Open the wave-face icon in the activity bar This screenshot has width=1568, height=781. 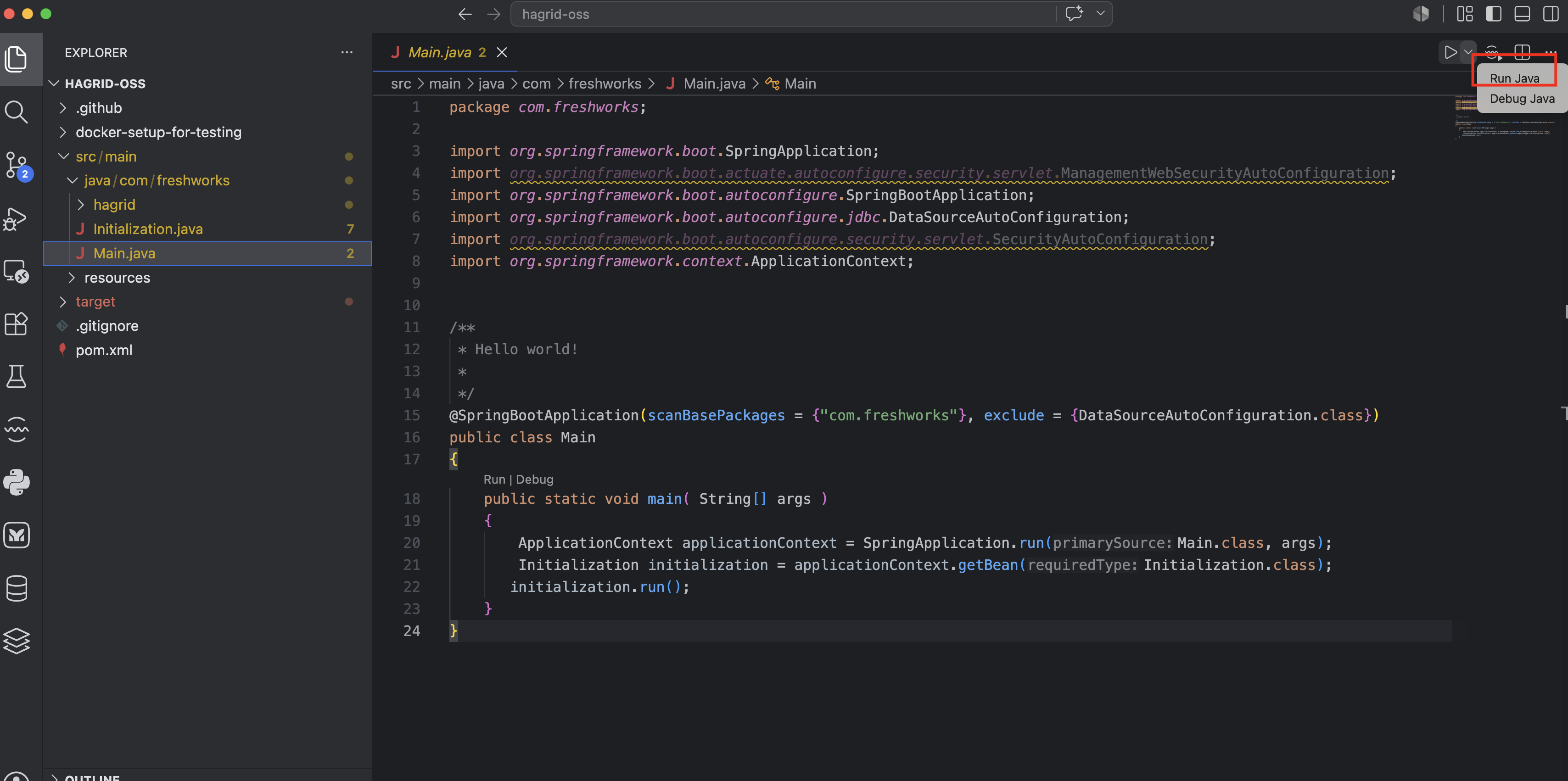(x=17, y=429)
